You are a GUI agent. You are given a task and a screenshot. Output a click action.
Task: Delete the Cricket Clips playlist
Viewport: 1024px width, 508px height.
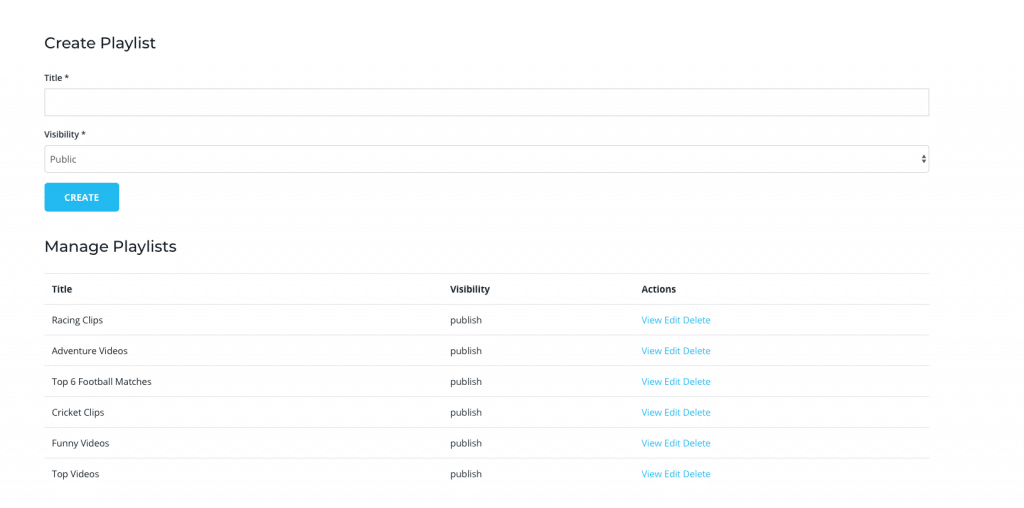pyautogui.click(x=696, y=412)
